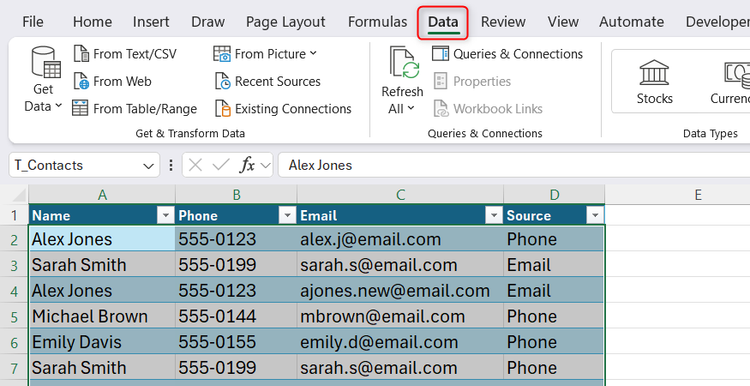The image size is (750, 386).
Task: Switch to the Review tab
Action: (503, 22)
